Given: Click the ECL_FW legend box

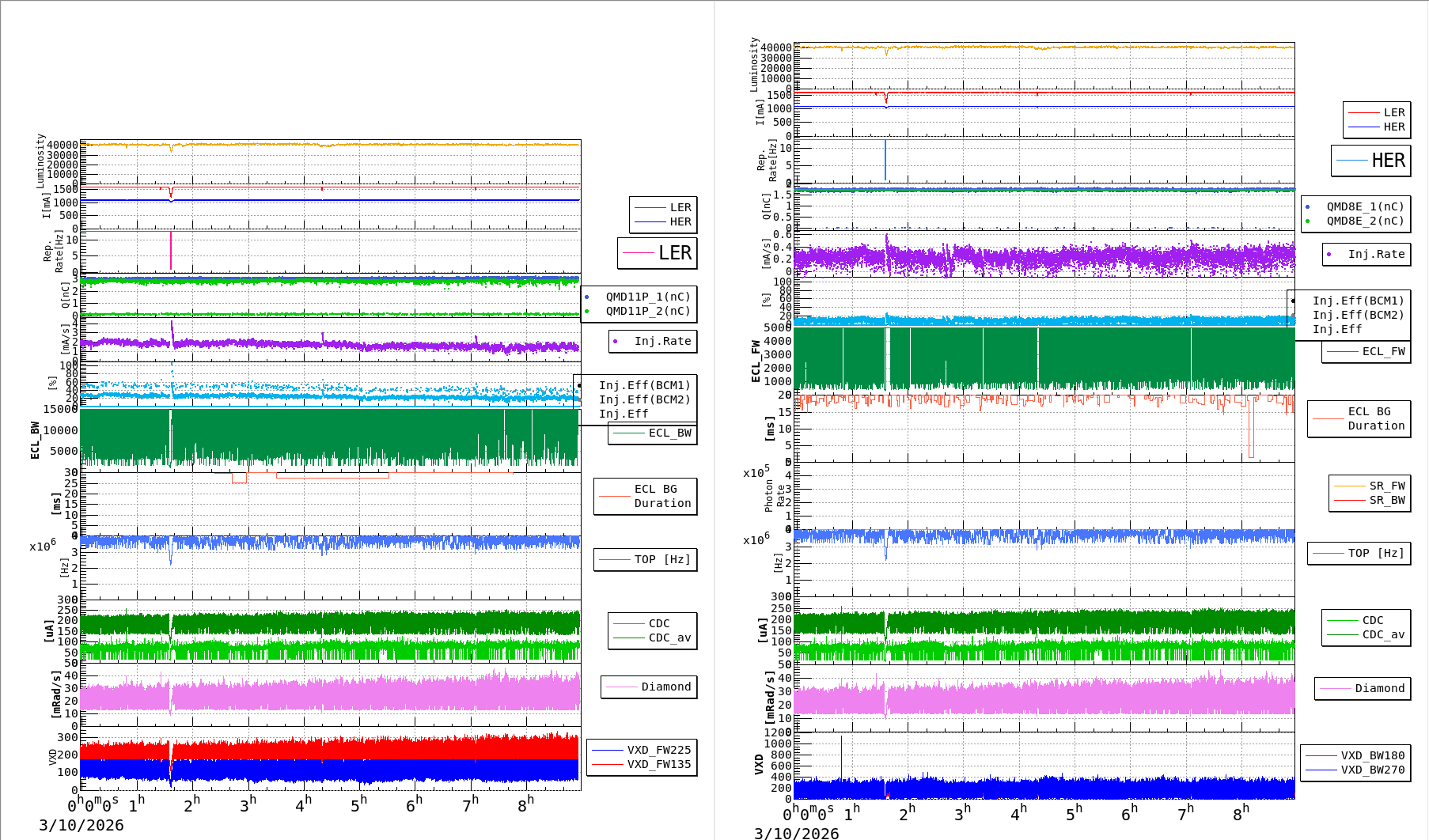Looking at the screenshot, I should (x=1366, y=352).
